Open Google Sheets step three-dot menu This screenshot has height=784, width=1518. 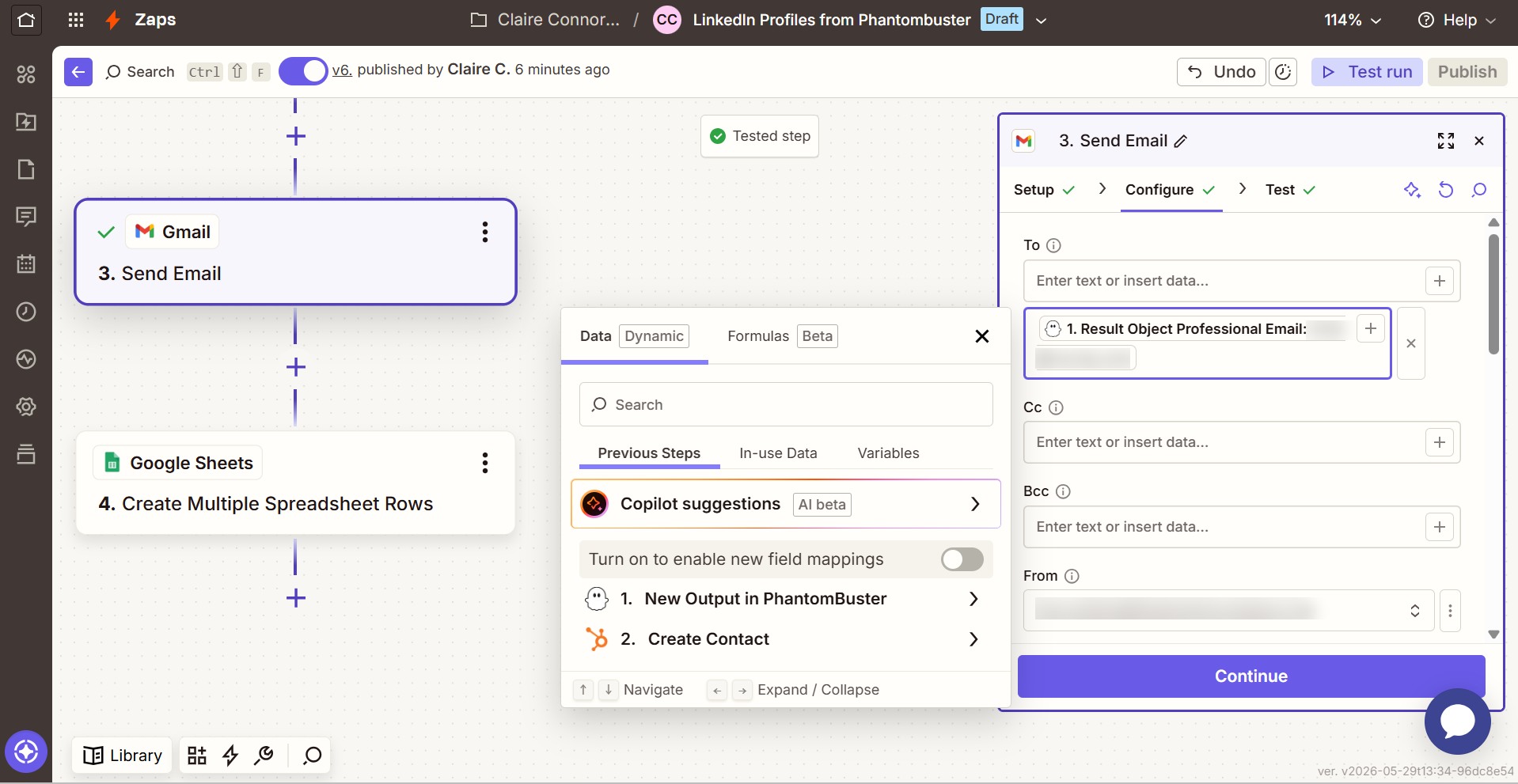point(485,463)
